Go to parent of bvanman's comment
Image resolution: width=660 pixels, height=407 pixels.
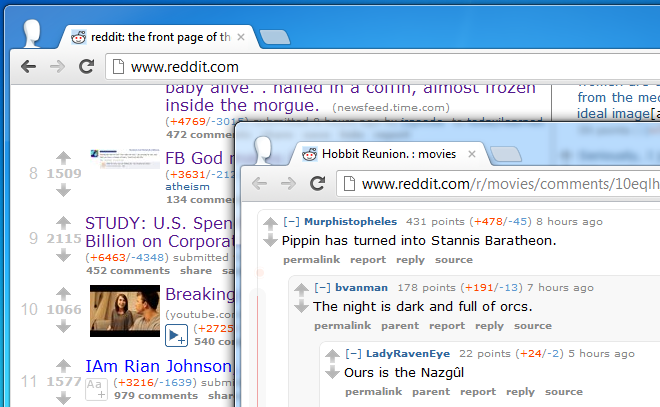tap(400, 326)
